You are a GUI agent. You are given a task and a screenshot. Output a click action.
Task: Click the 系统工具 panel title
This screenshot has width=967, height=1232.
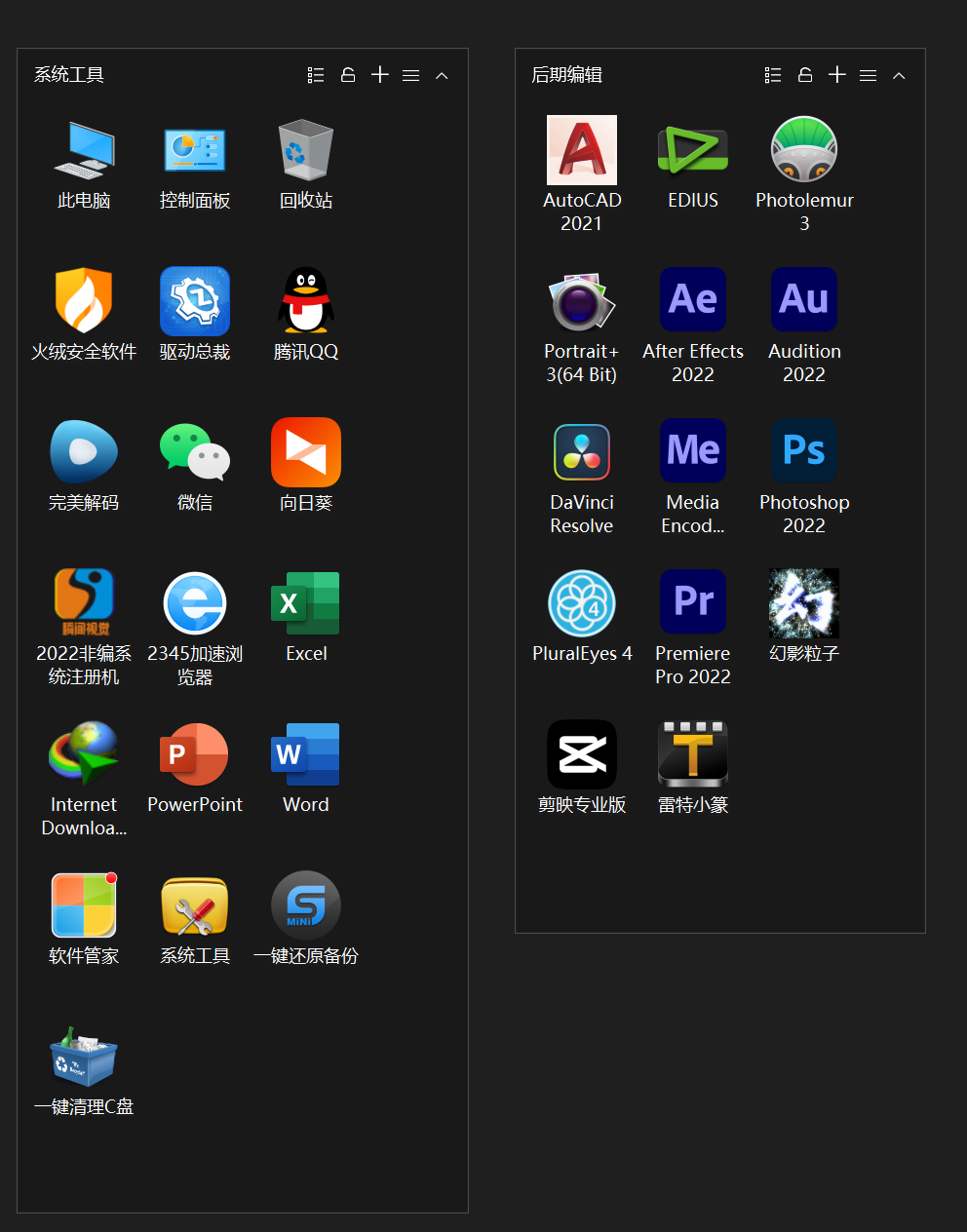tap(69, 75)
